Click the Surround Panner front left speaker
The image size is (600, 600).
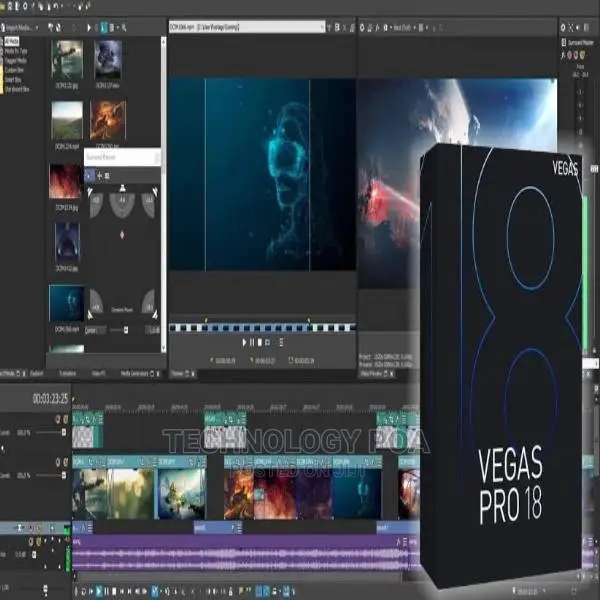tap(90, 191)
